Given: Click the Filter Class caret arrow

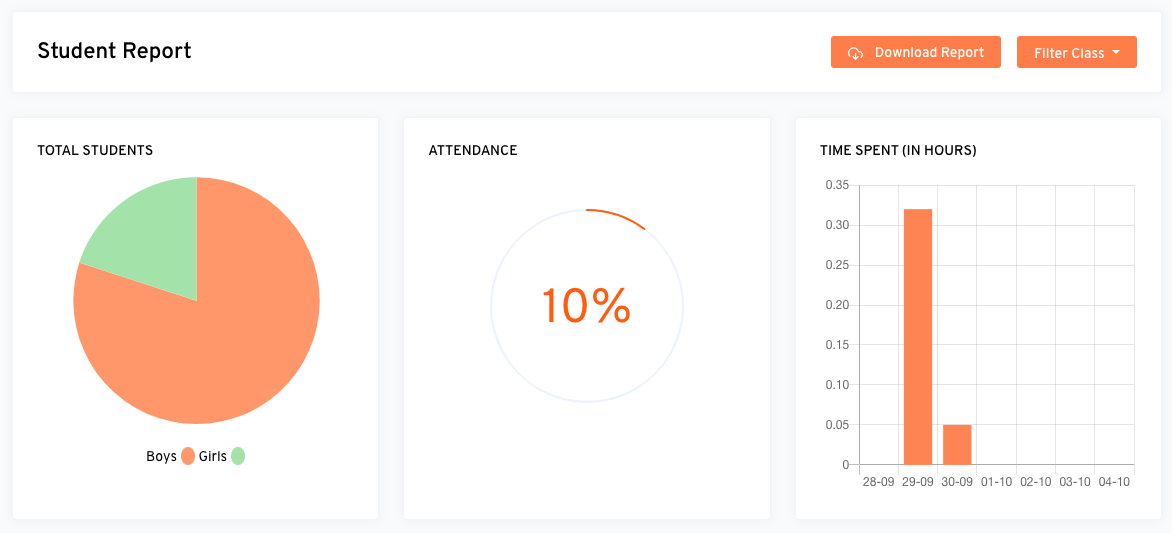Looking at the screenshot, I should click(x=1115, y=52).
